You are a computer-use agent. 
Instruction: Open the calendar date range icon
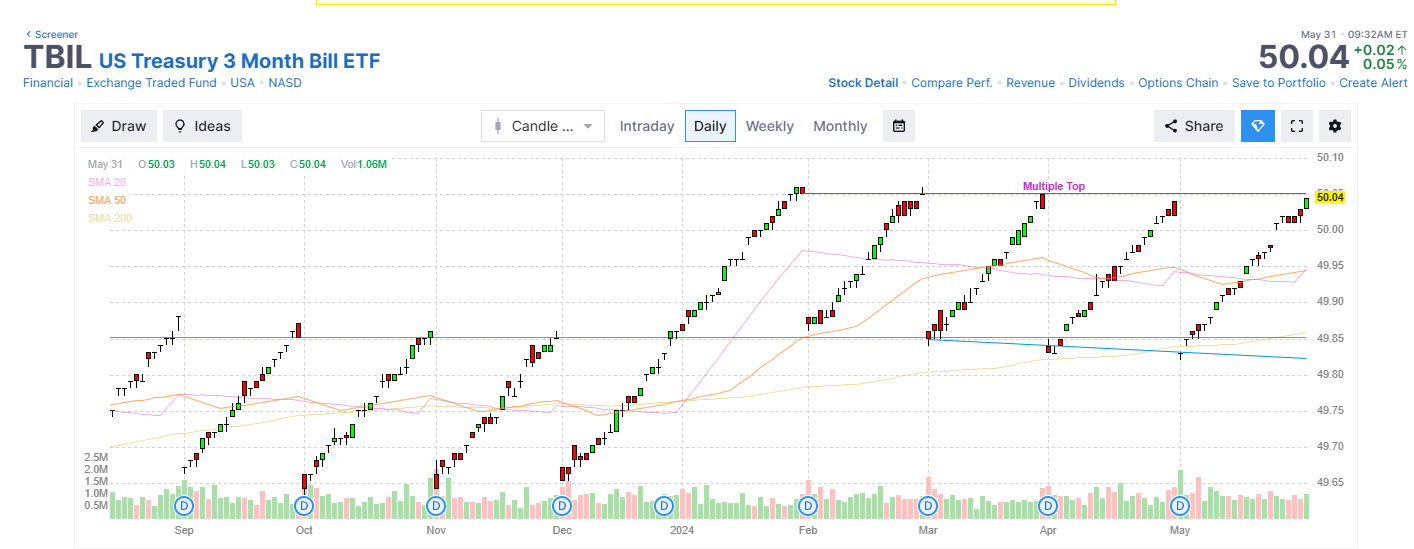click(899, 126)
